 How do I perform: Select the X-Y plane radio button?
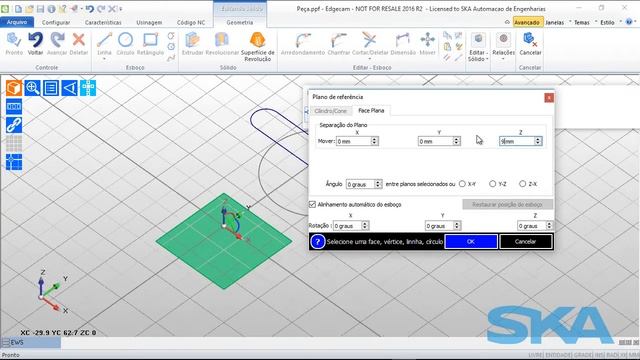pos(462,184)
